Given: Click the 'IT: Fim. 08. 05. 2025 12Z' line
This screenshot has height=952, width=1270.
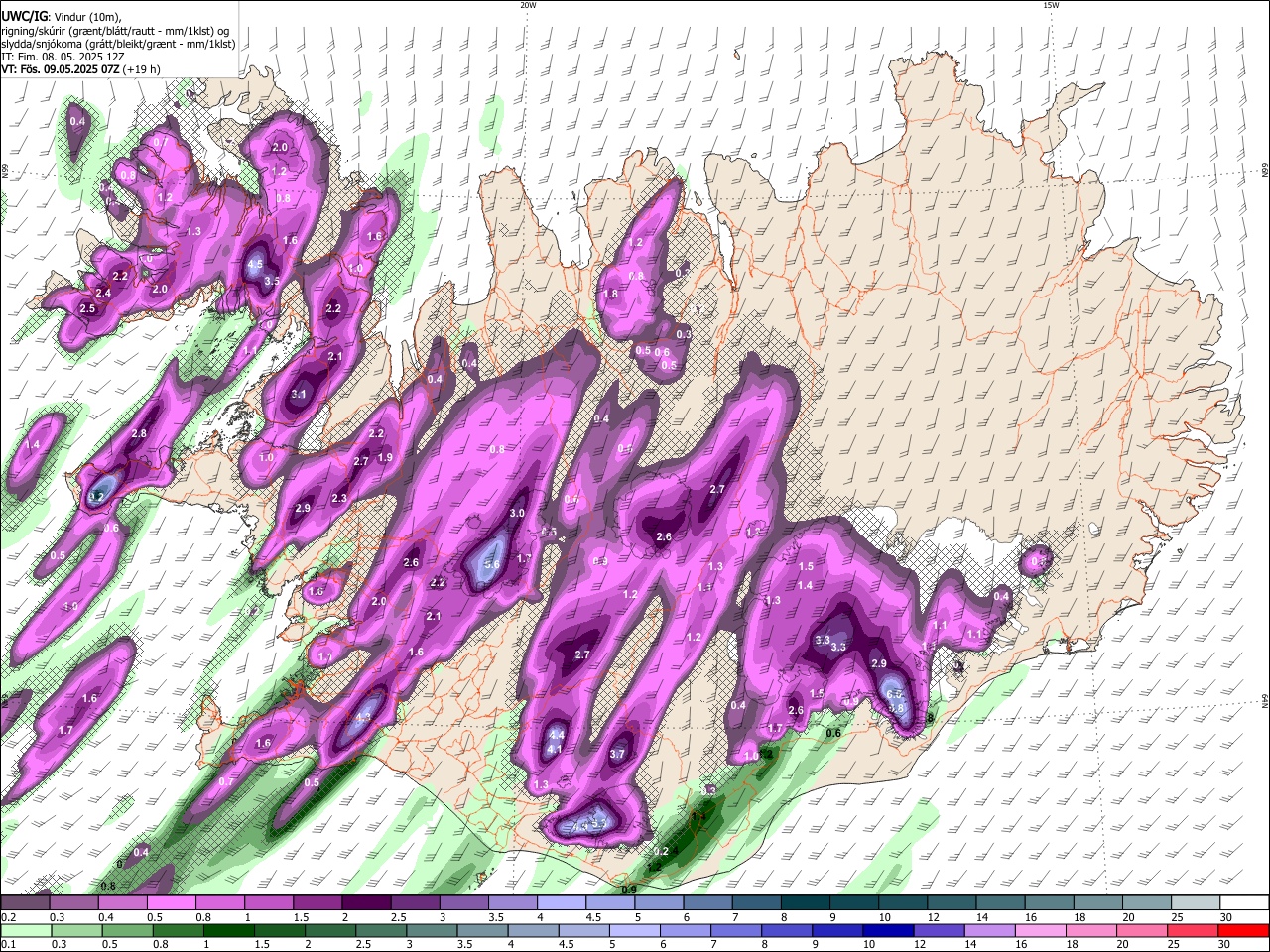Looking at the screenshot, I should pyautogui.click(x=63, y=57).
